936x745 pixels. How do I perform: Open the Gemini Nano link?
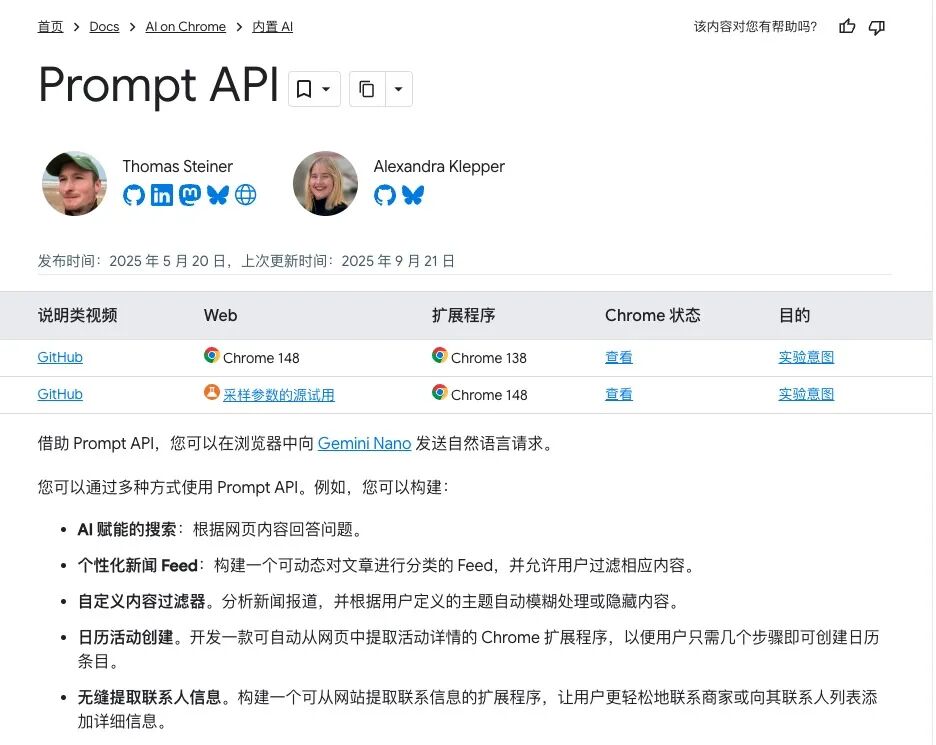click(x=364, y=444)
